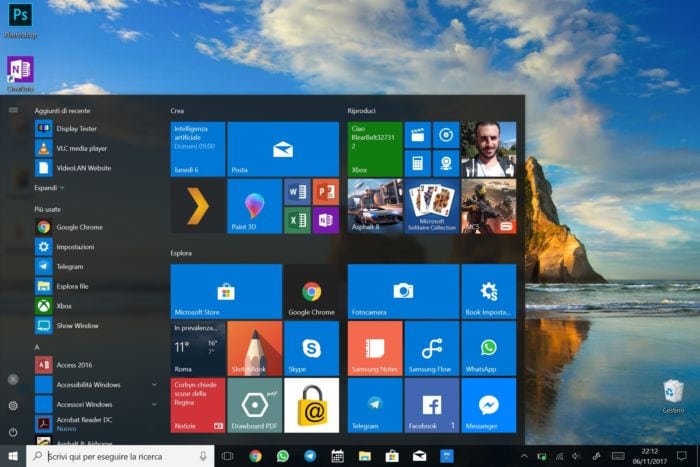Open Esplora file from app list
The image size is (700, 467).
coord(95,286)
